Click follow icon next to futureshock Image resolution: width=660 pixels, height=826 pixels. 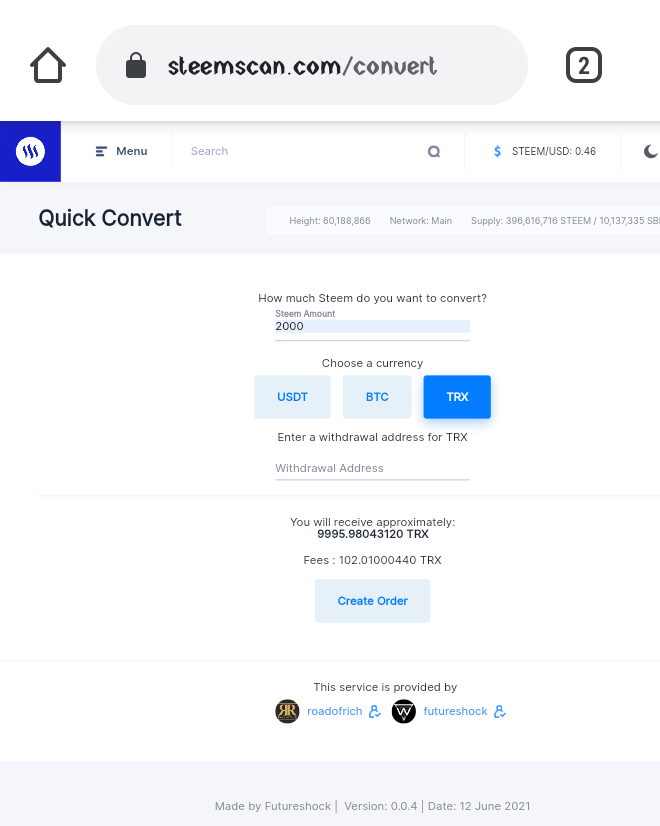point(500,711)
